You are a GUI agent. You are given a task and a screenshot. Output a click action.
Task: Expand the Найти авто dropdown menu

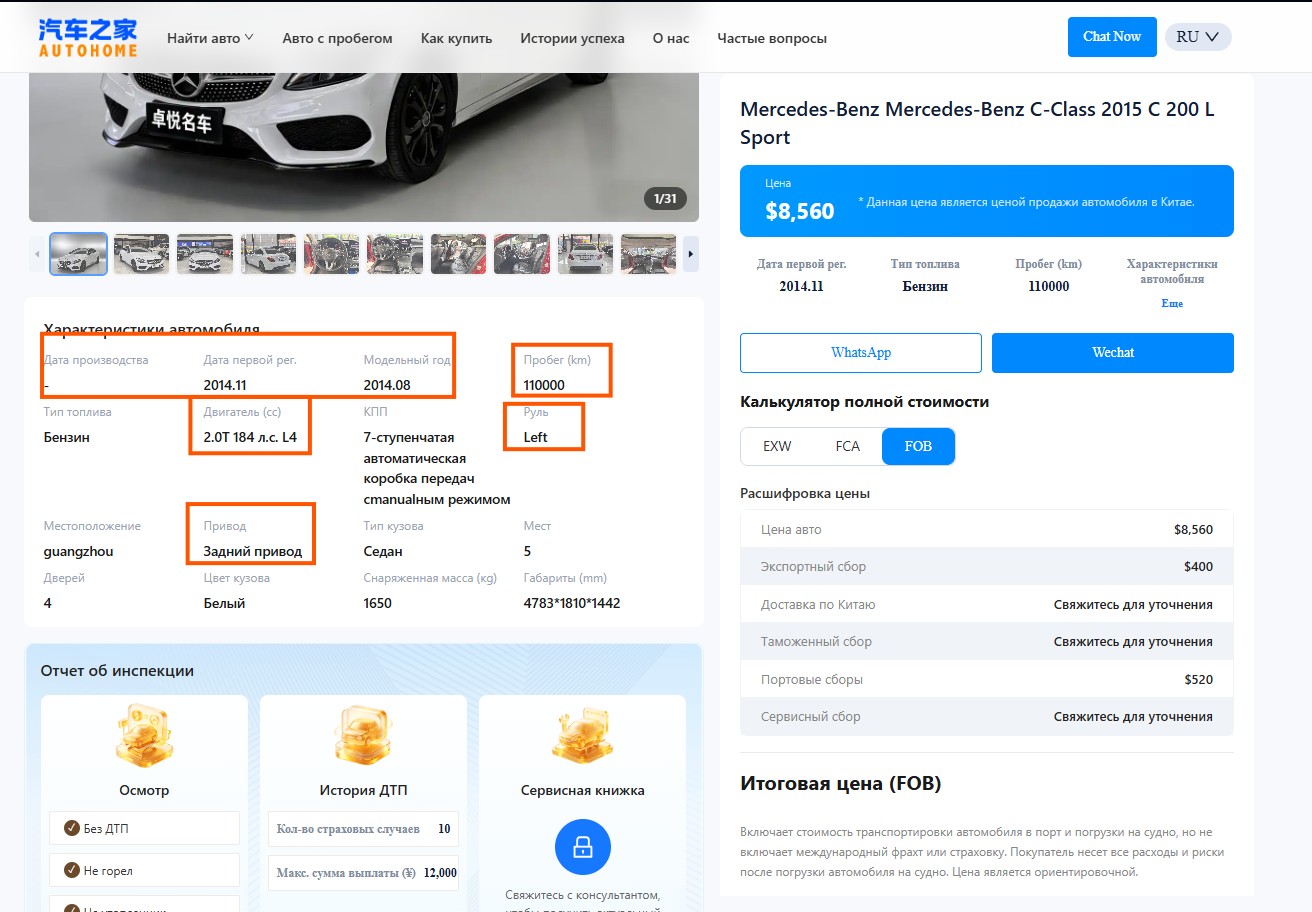pyautogui.click(x=210, y=38)
